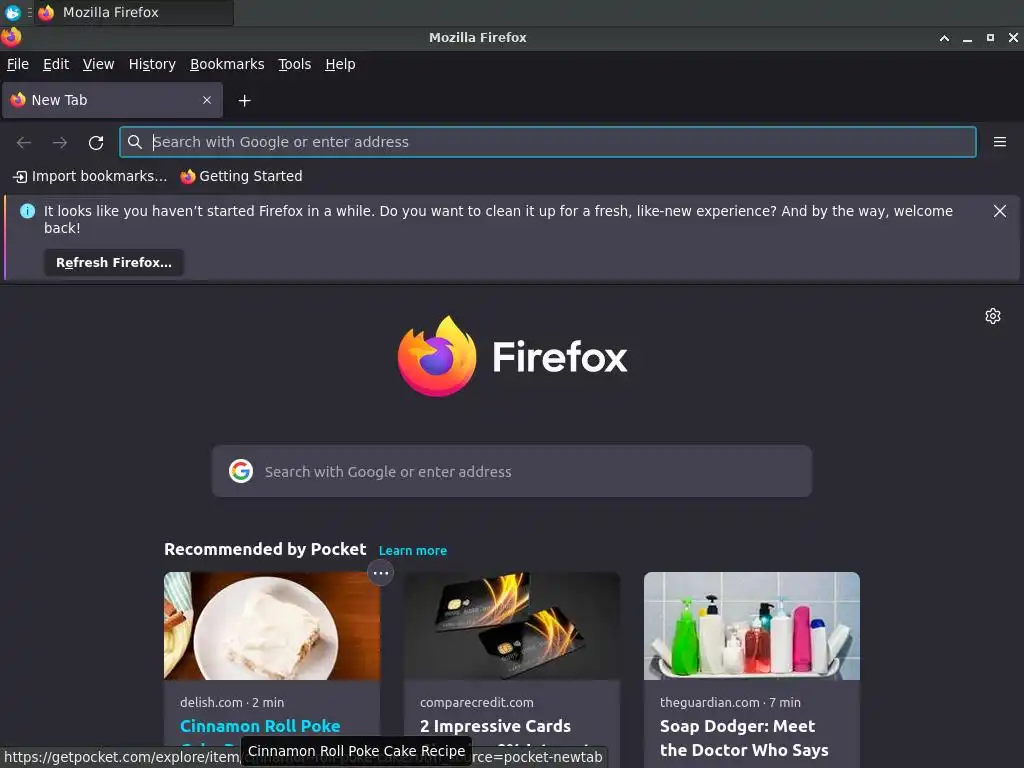Click Import bookmarks in bookmarks toolbar
The height and width of the screenshot is (768, 1024).
[90, 176]
